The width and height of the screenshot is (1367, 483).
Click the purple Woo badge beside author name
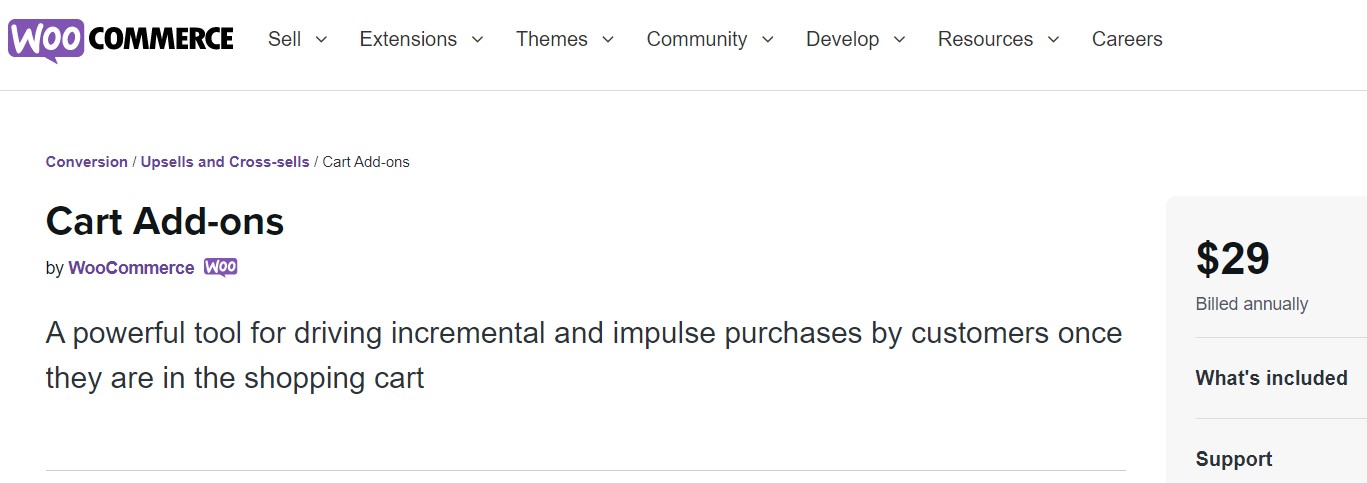click(221, 268)
